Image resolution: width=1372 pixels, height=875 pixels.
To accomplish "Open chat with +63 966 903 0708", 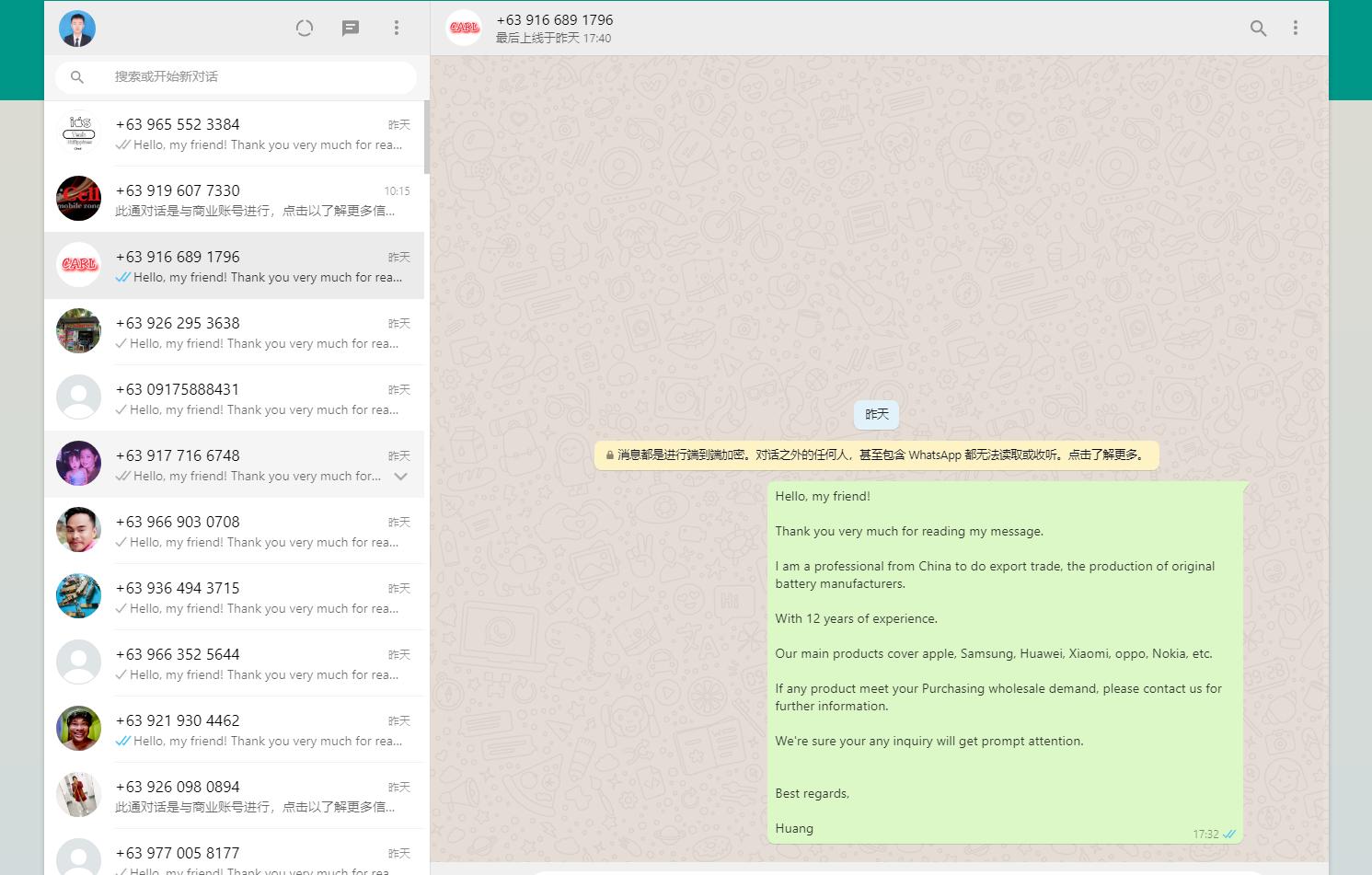I will pos(235,531).
